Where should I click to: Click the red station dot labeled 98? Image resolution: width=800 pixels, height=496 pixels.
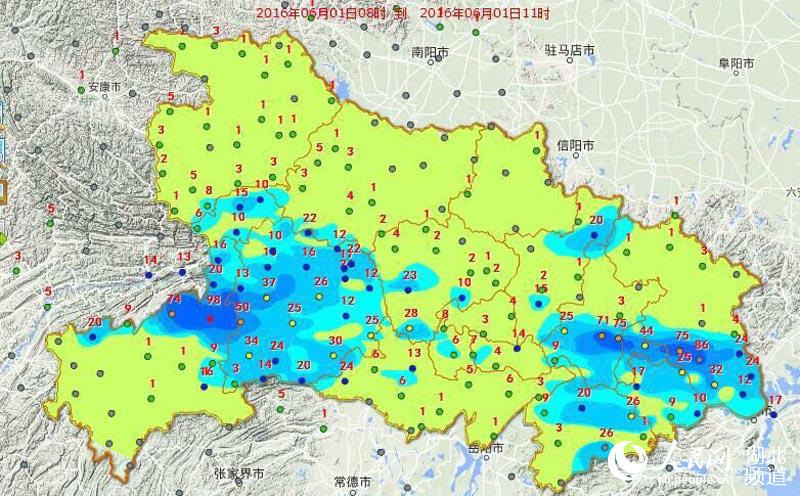[x=211, y=318]
